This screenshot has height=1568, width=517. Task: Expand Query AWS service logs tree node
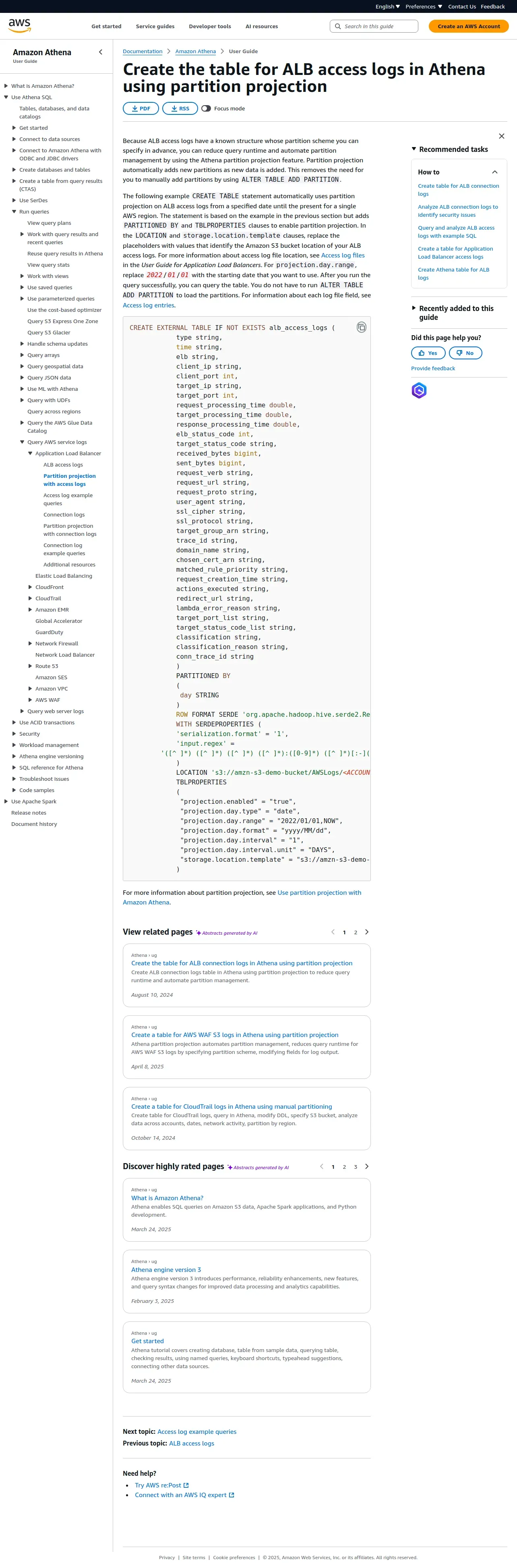[x=23, y=442]
